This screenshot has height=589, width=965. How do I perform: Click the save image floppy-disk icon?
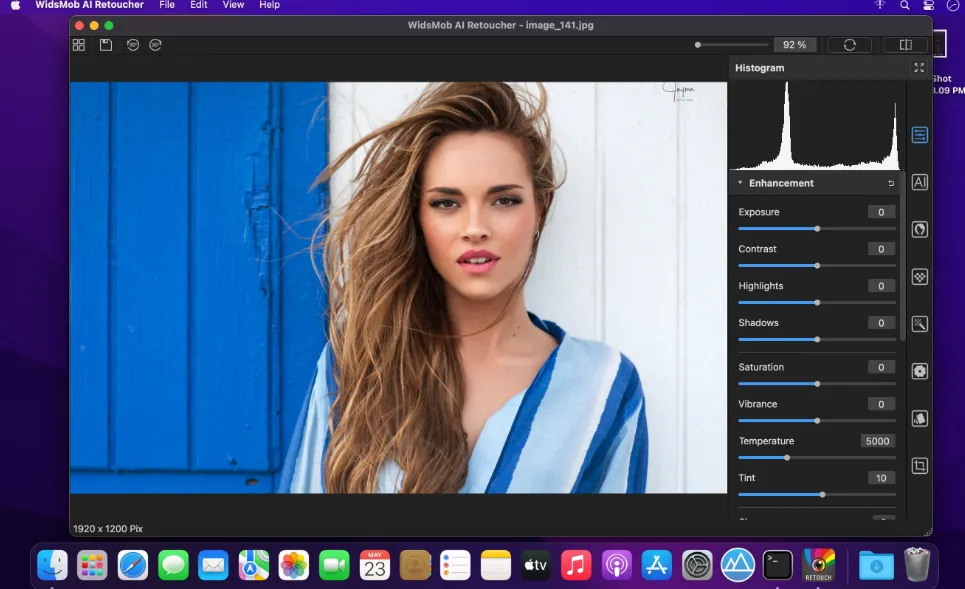(106, 45)
